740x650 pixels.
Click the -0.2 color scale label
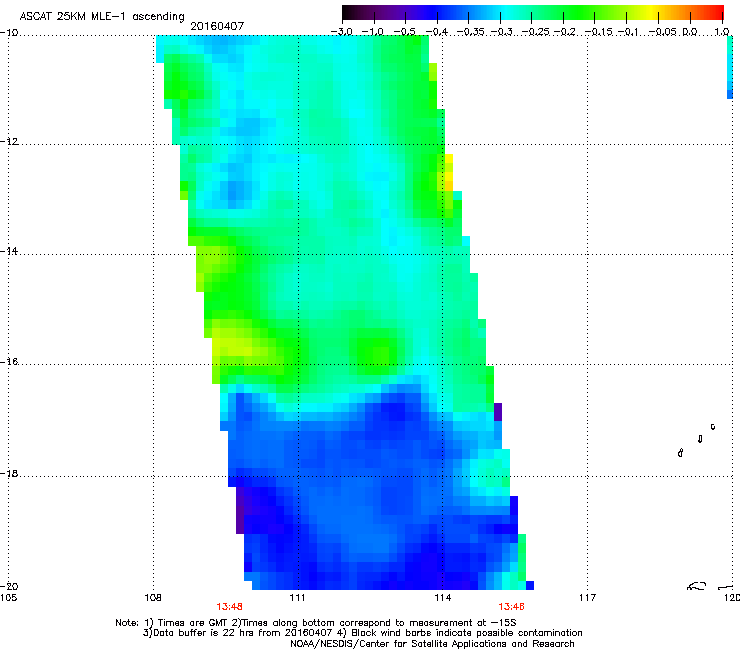[x=565, y=32]
